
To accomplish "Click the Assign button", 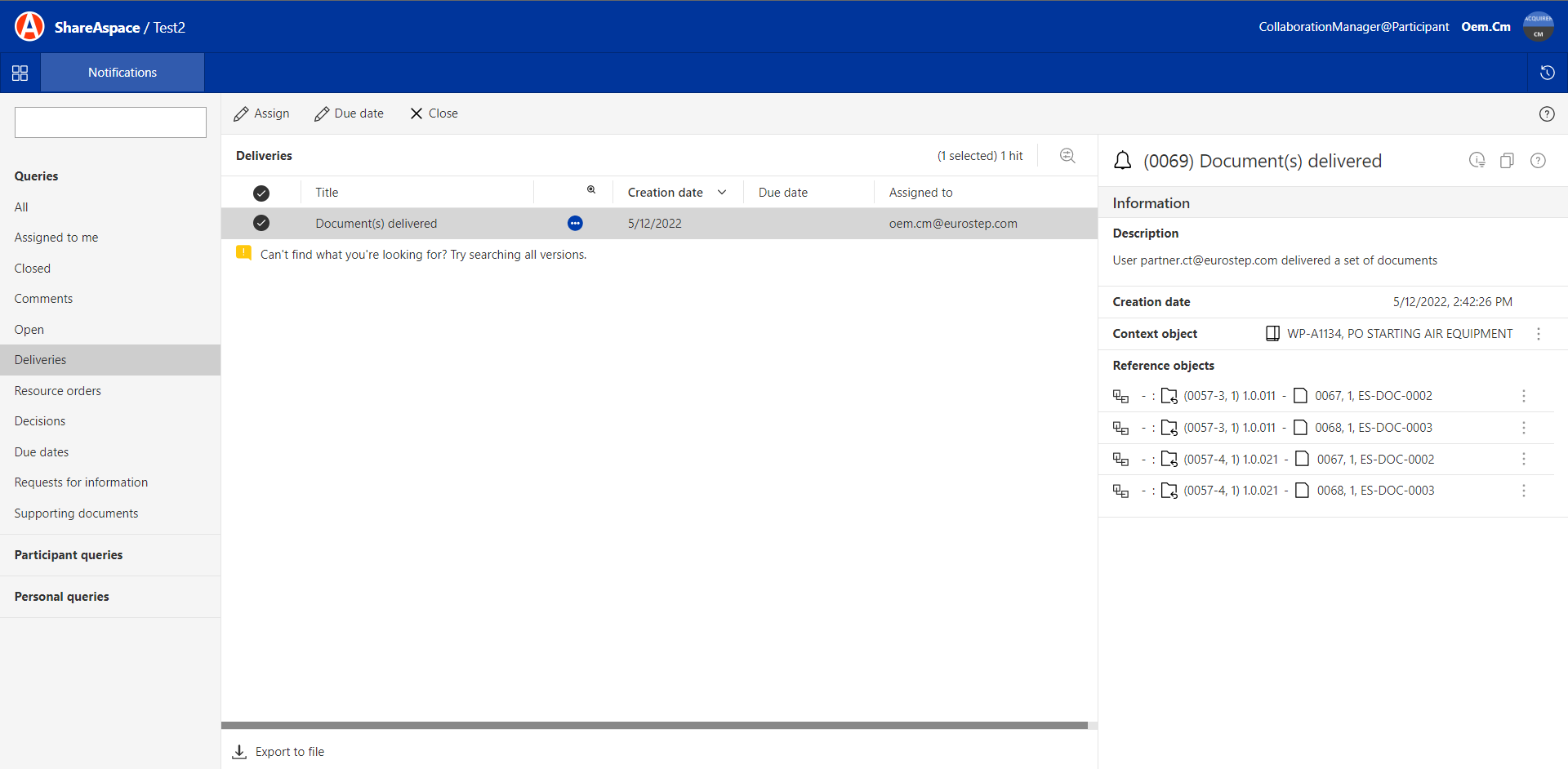I will point(261,113).
